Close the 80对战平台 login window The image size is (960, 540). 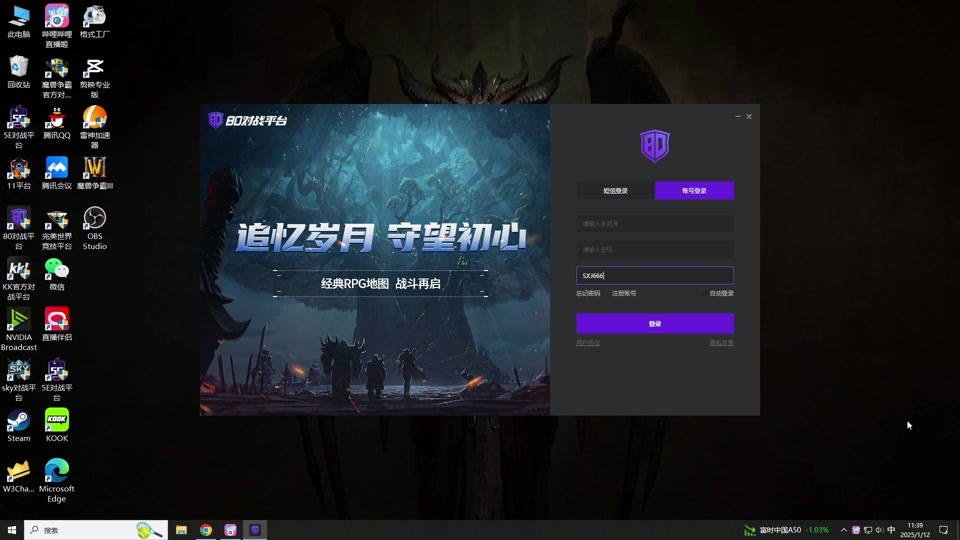pos(749,116)
